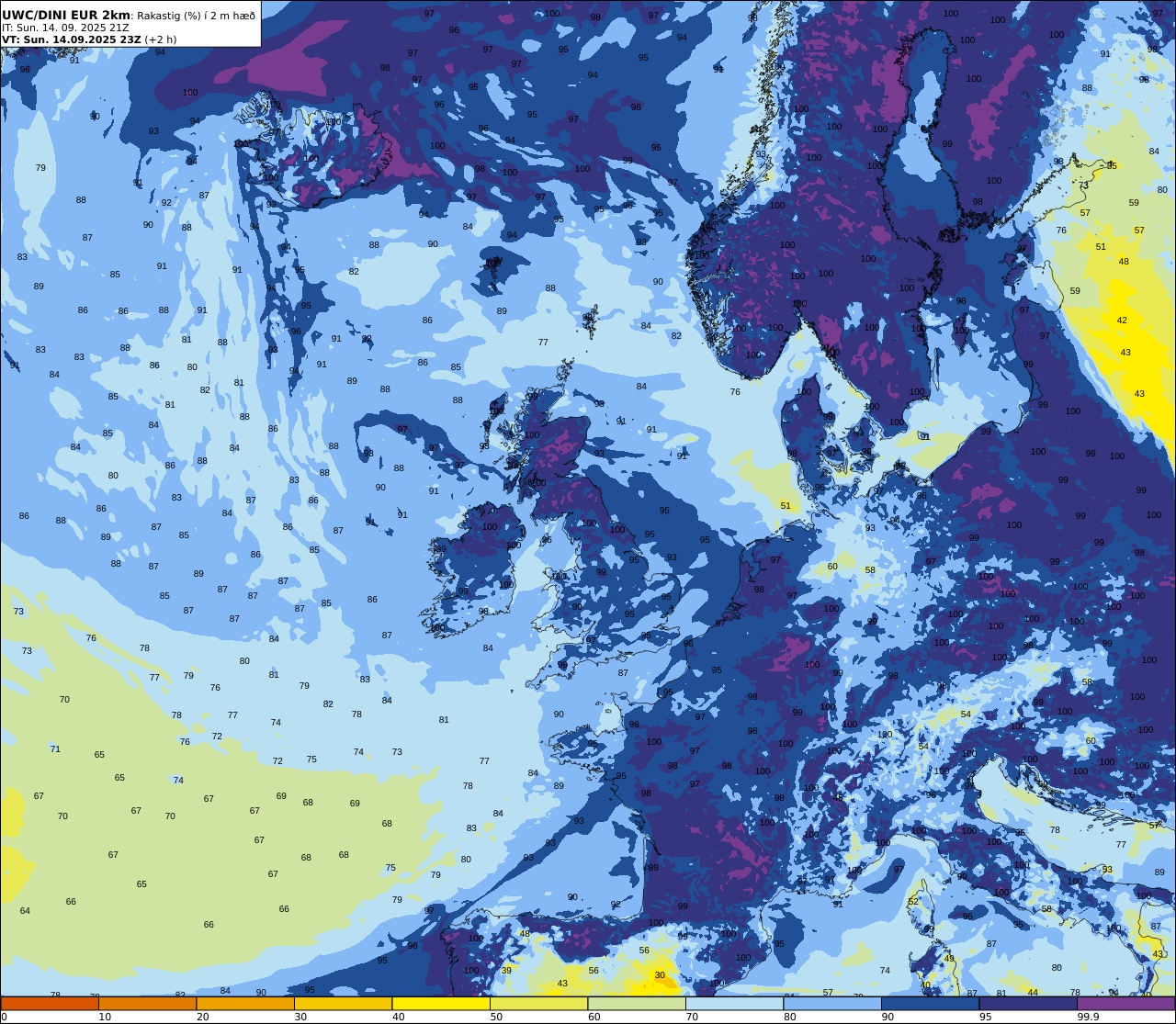Click the dark orange 0–10 legend segment

tap(50, 1003)
